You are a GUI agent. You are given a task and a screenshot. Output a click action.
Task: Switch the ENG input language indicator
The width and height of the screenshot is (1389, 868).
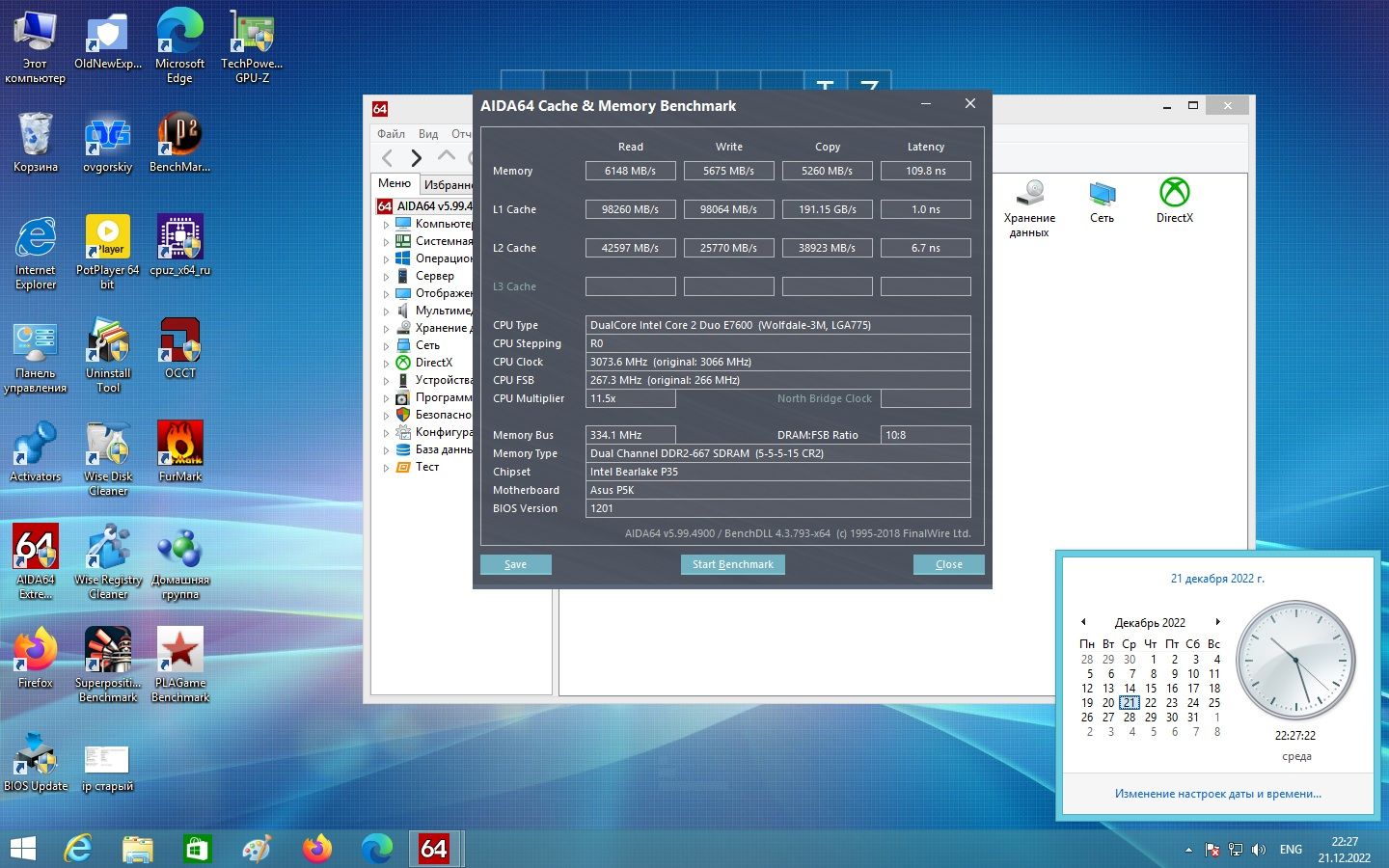(1291, 850)
